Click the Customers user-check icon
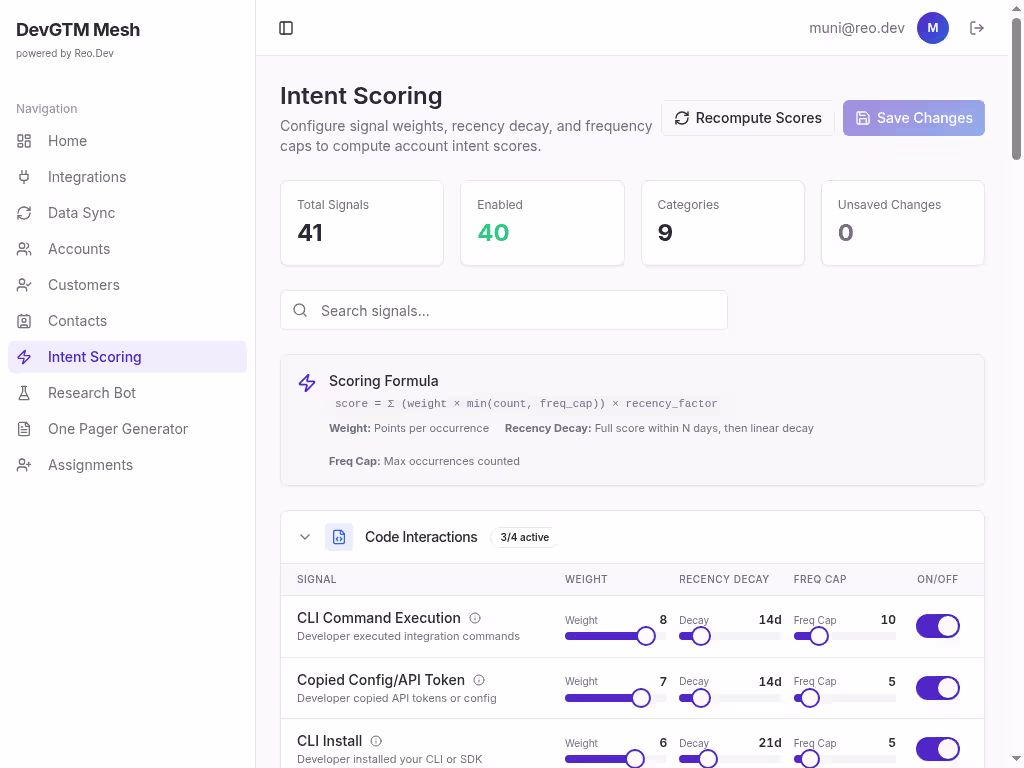The height and width of the screenshot is (768, 1024). click(x=24, y=285)
